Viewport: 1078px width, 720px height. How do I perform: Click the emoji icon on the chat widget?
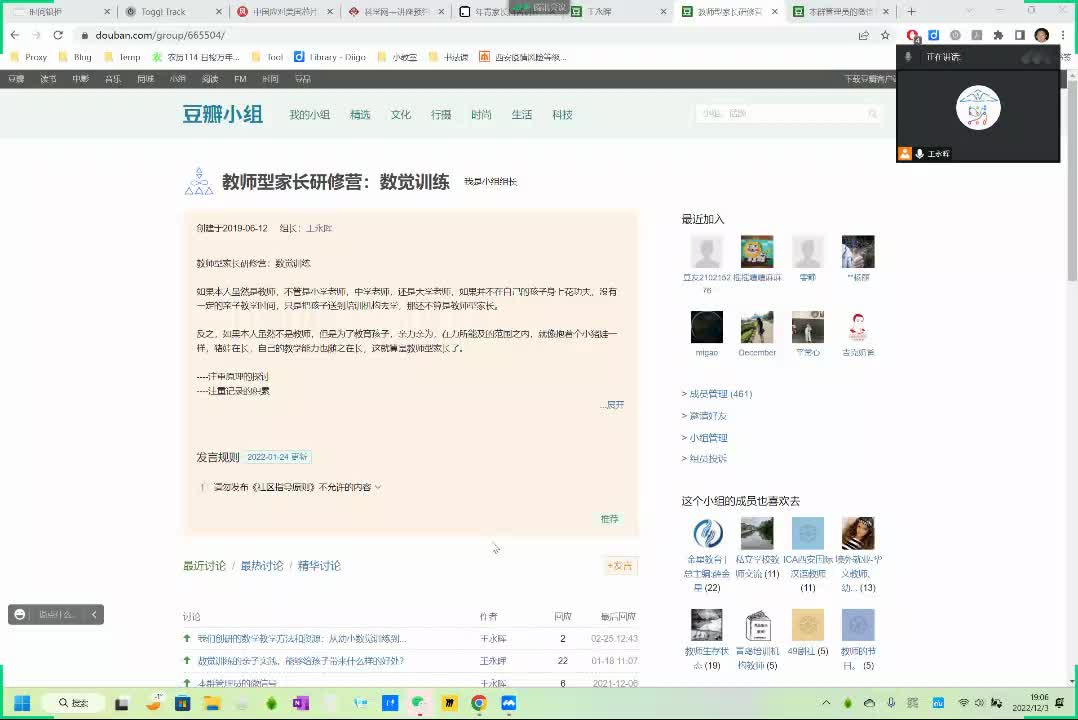20,614
